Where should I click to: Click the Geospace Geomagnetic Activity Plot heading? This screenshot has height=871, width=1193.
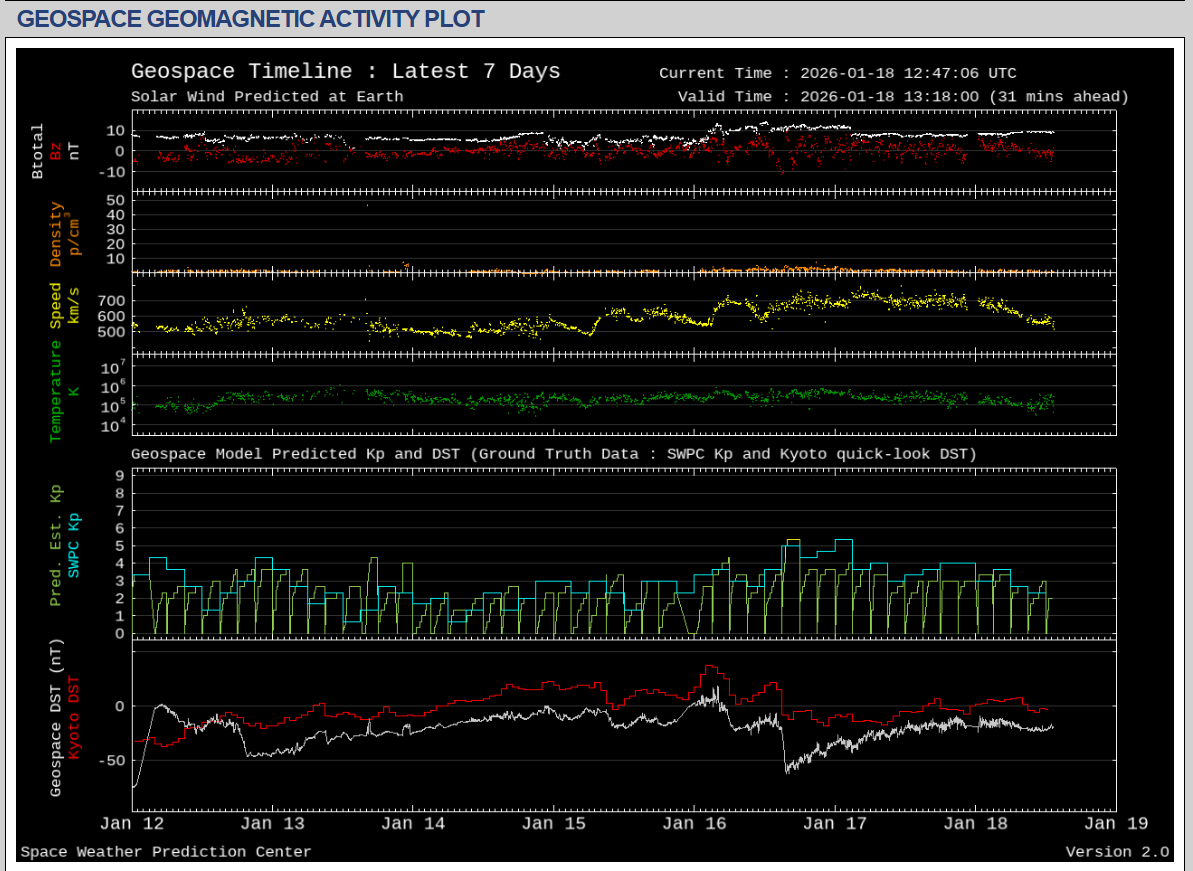click(x=251, y=19)
